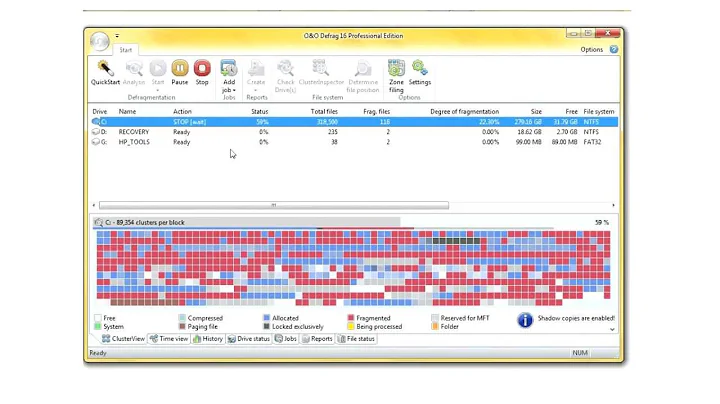This screenshot has height=404, width=720.
Task: Sort by the Size column header
Action: 536,112
